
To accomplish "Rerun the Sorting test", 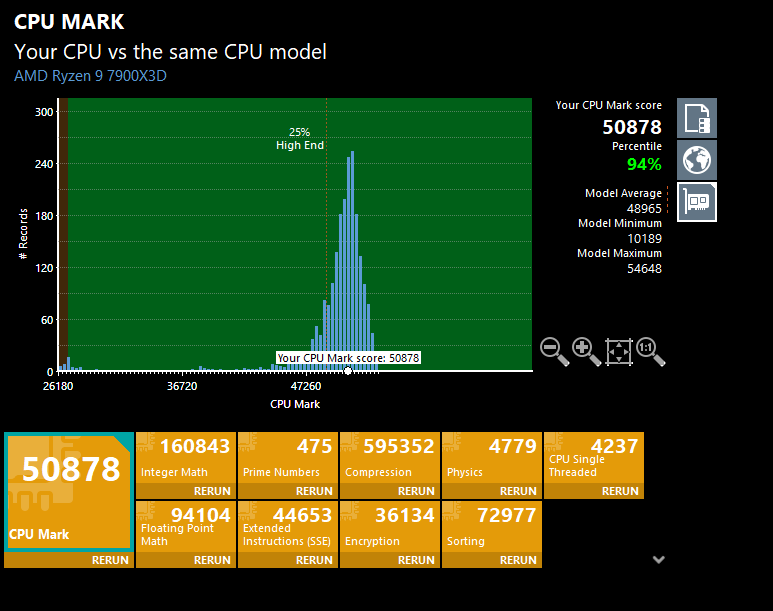I will [x=518, y=560].
